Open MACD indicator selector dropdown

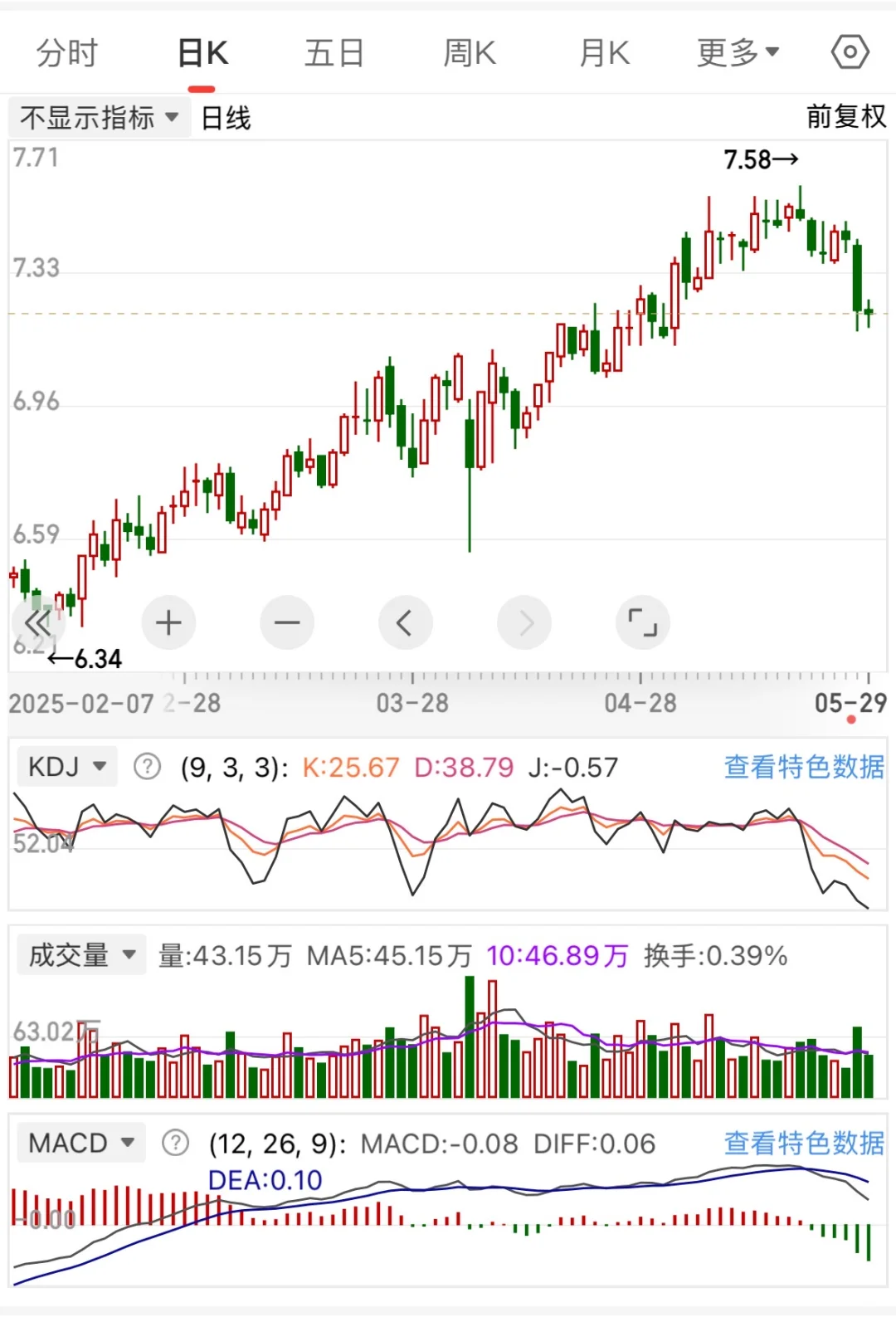click(81, 1143)
